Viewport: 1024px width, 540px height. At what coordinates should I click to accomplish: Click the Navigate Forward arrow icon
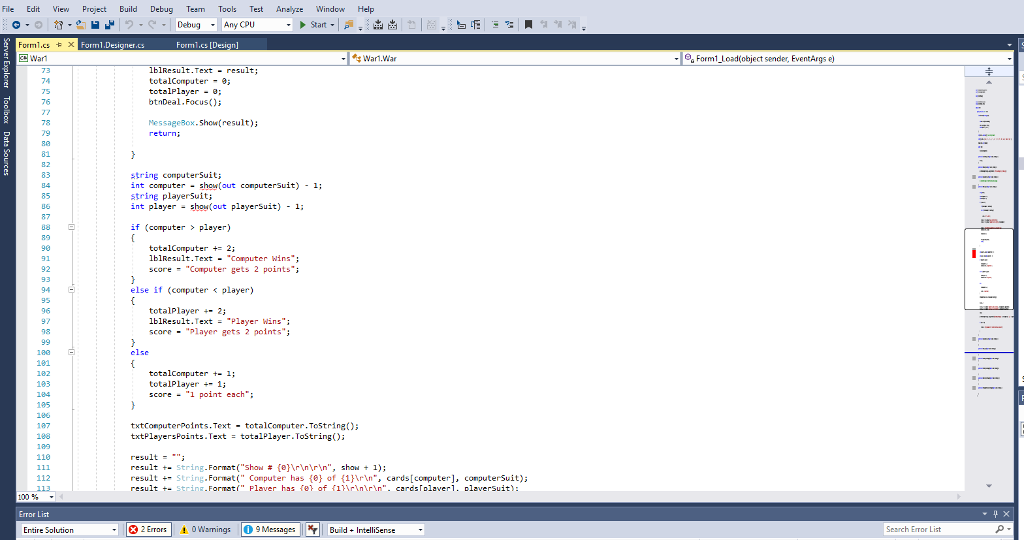[39, 25]
